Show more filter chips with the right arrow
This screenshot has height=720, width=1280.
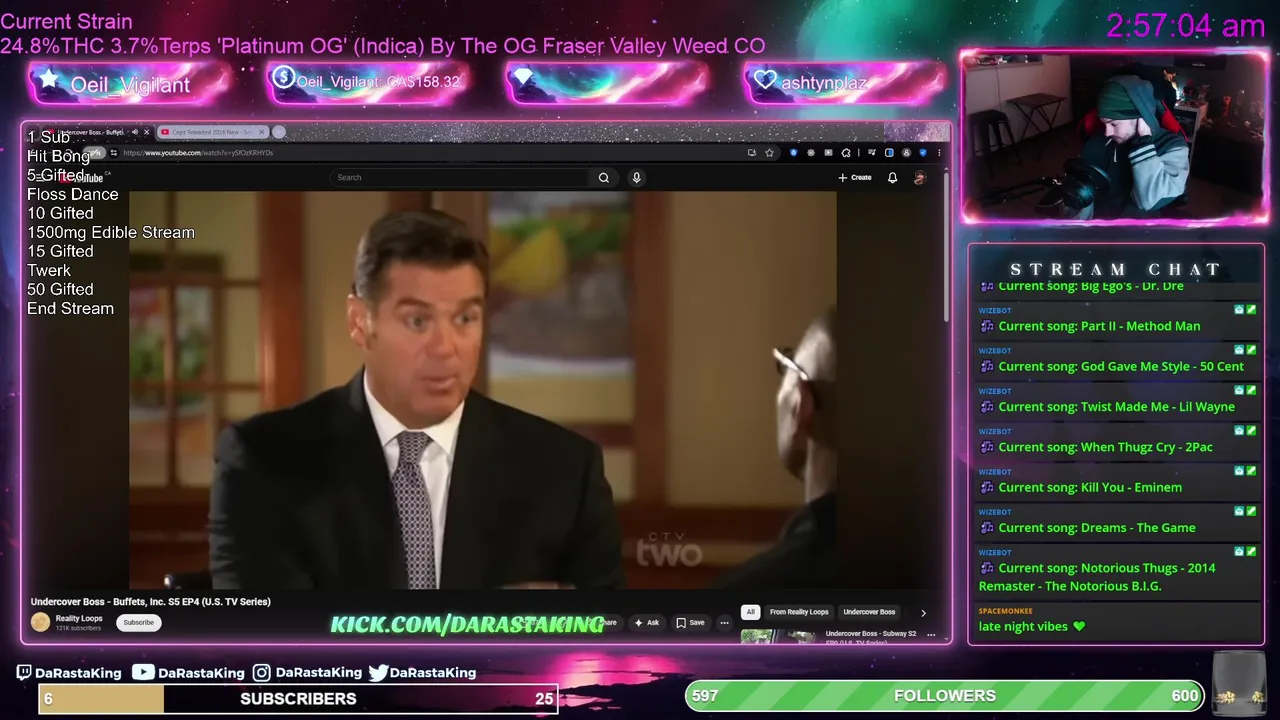point(923,612)
